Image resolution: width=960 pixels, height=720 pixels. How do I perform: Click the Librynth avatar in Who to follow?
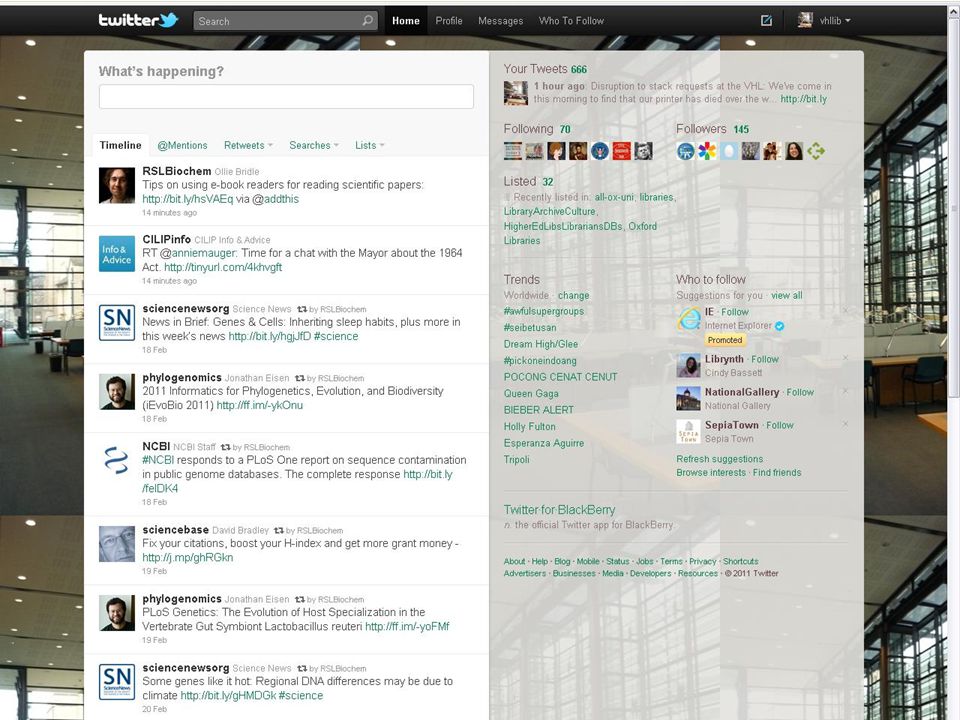[689, 366]
